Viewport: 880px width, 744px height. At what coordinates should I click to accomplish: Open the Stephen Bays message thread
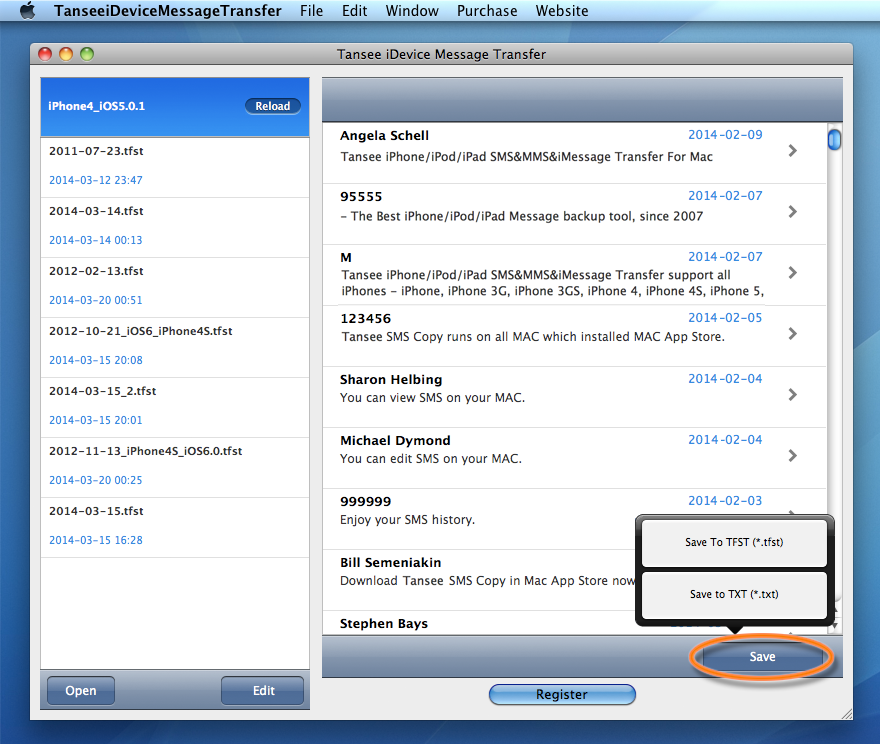(479, 623)
